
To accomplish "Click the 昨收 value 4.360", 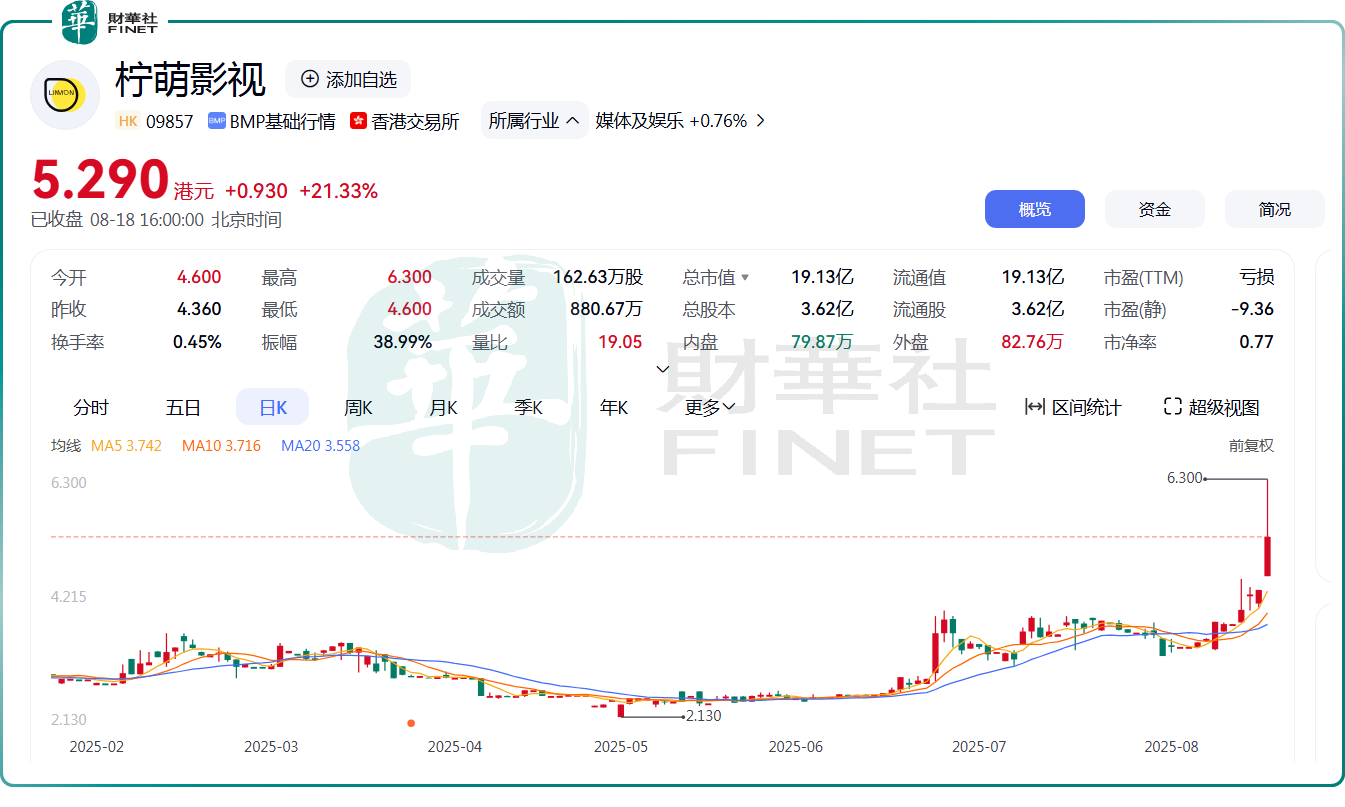I will click(x=199, y=310).
